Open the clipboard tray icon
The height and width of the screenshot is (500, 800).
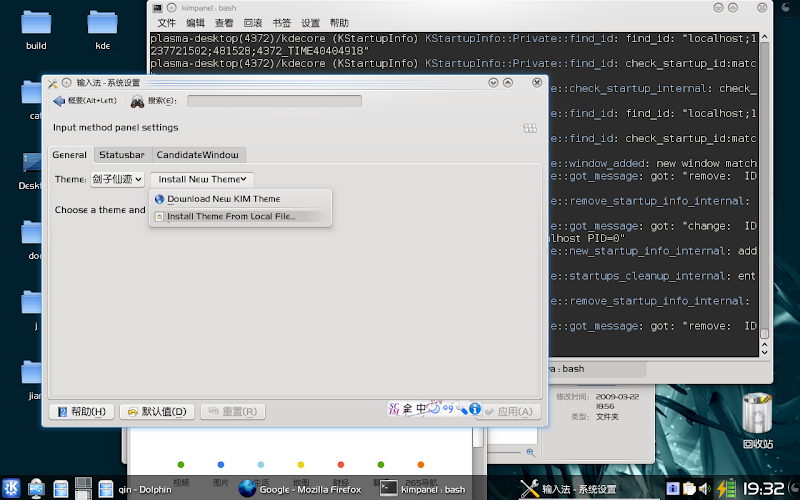(689, 488)
